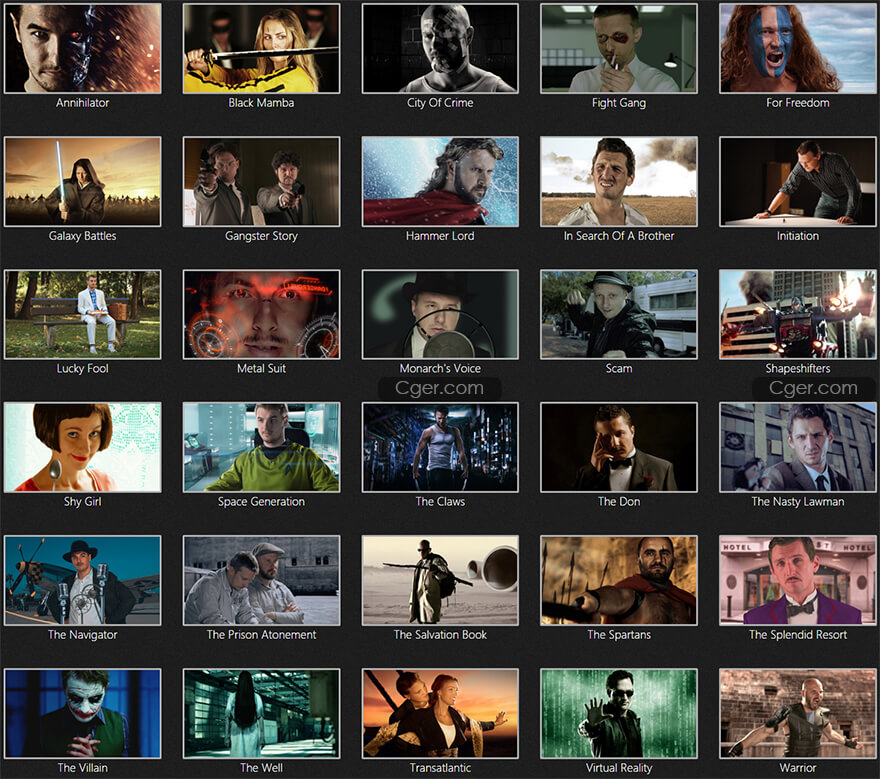Click the 'Scam' caption text
Image resolution: width=880 pixels, height=779 pixels.
619,369
